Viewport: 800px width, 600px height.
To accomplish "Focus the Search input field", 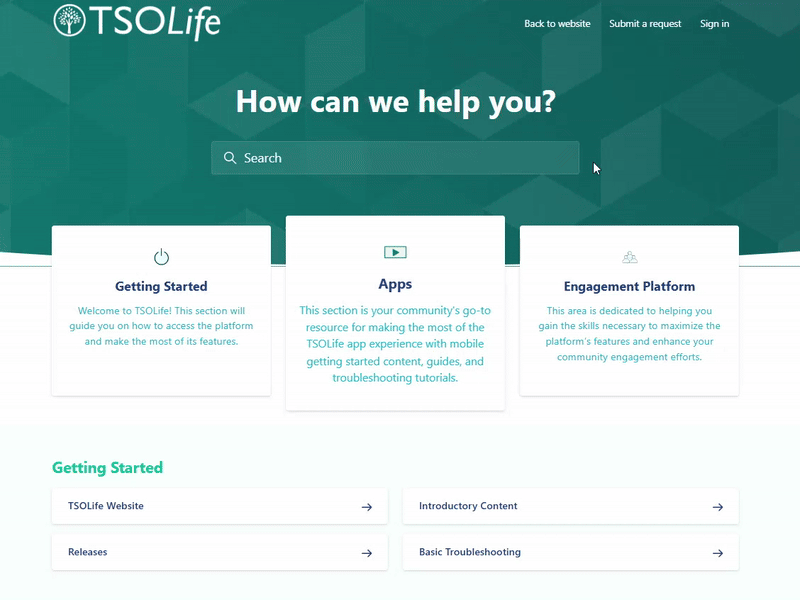I will tap(395, 158).
